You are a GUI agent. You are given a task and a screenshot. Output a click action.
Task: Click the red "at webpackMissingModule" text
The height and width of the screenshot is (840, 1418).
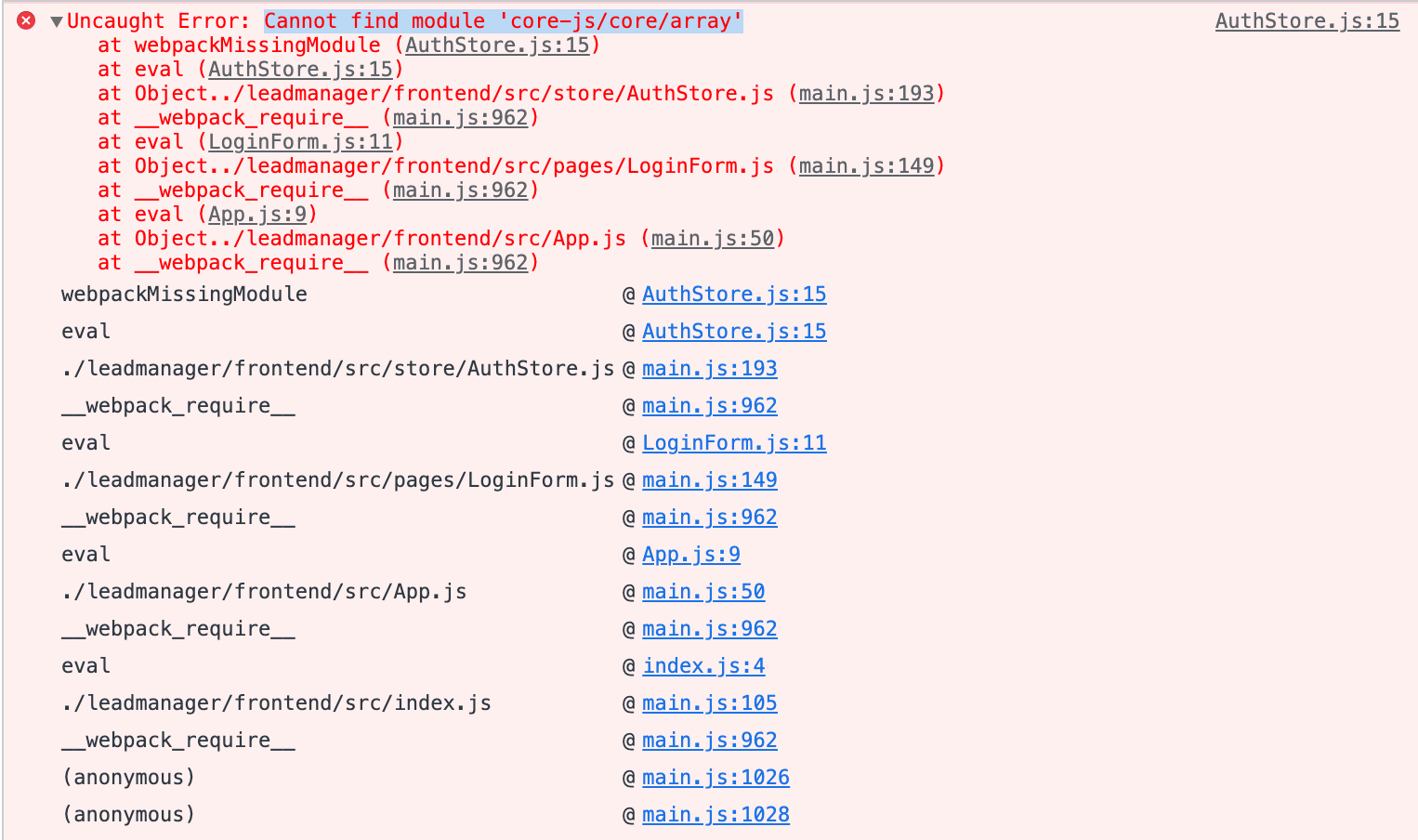pyautogui.click(x=239, y=45)
